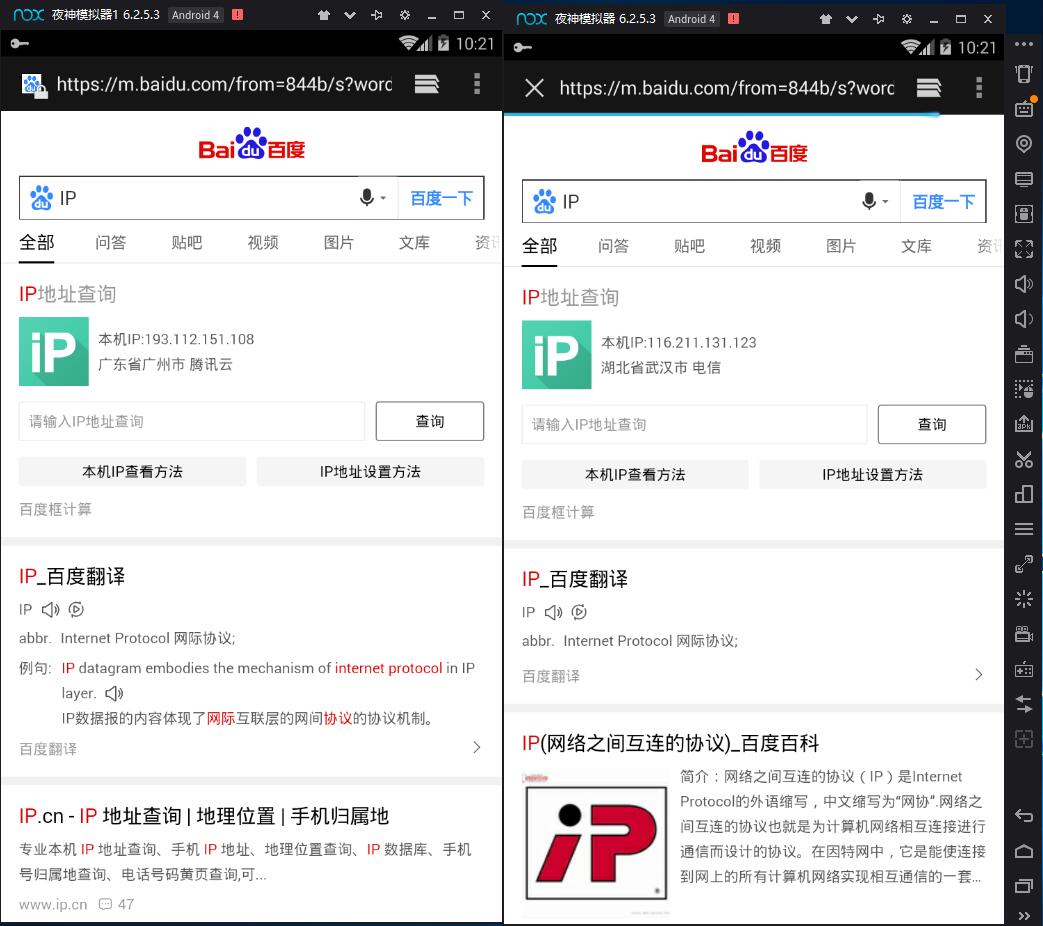Open the Nox screen video recorder
The image size is (1043, 926).
click(1024, 633)
